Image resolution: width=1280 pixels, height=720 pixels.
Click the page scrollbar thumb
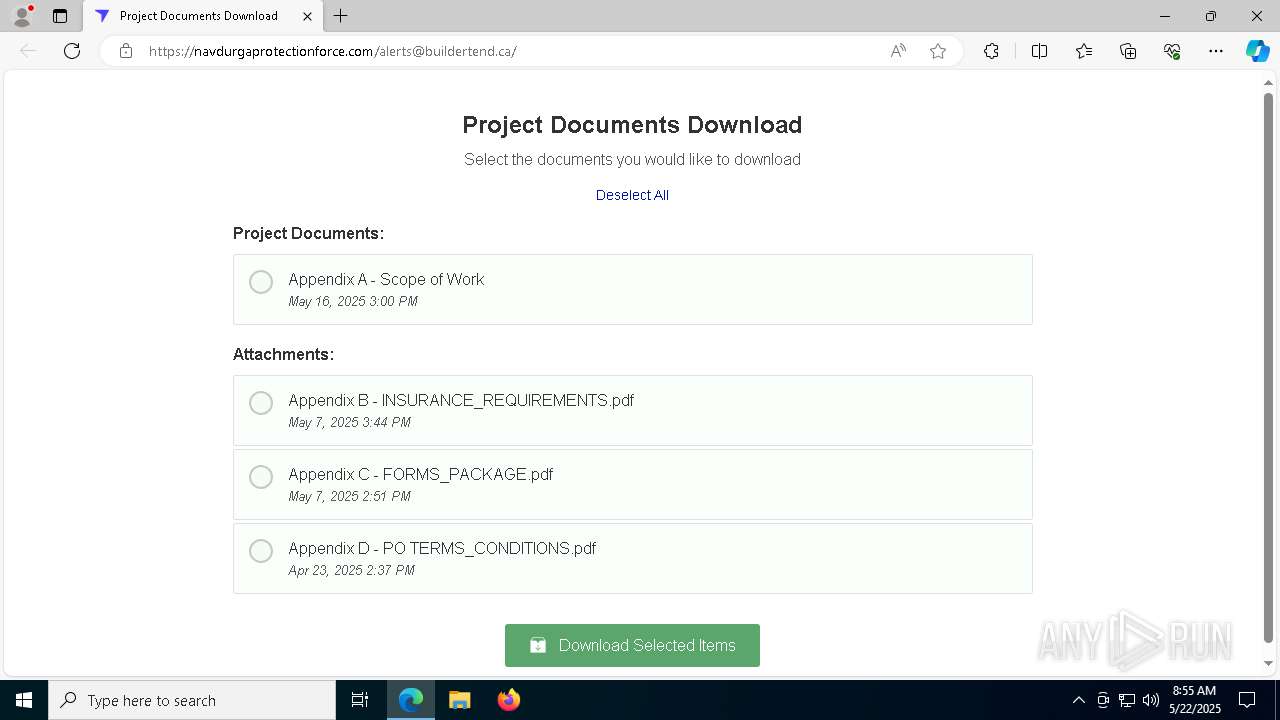pyautogui.click(x=1268, y=367)
